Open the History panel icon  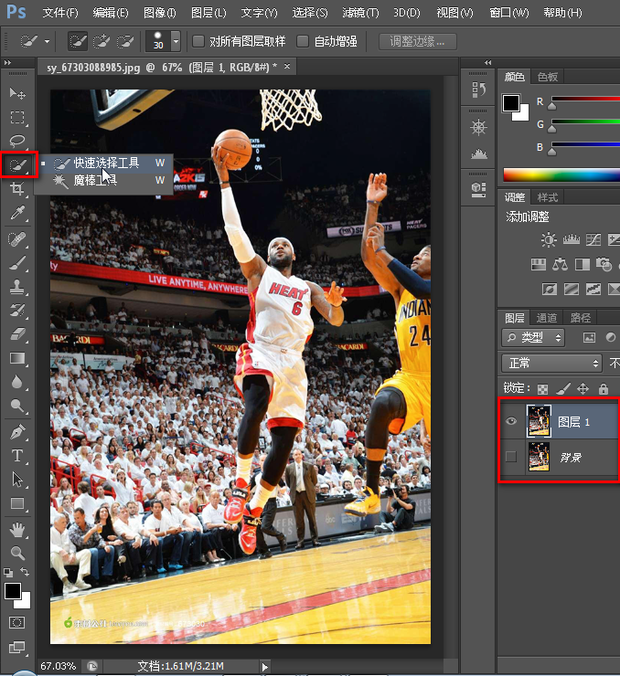(x=479, y=90)
